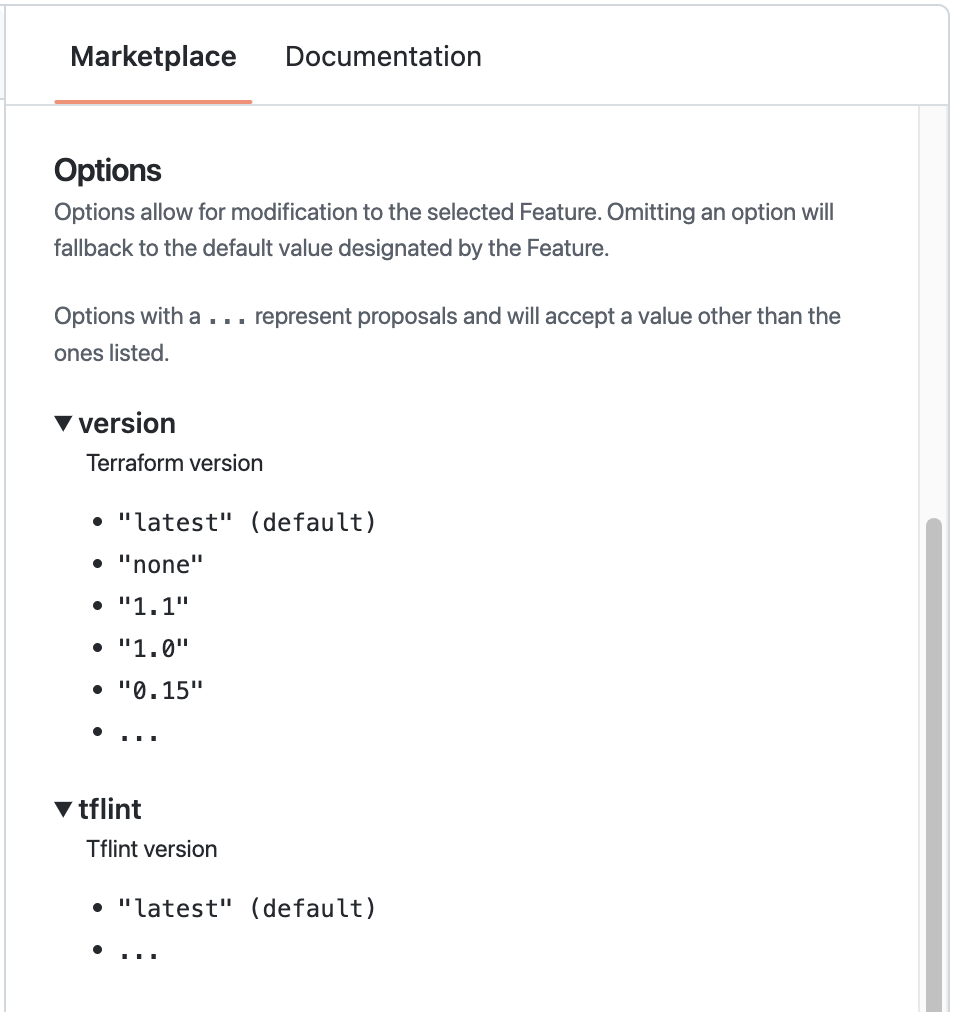
Task: Click the Terraform version description text
Action: pyautogui.click(x=174, y=463)
